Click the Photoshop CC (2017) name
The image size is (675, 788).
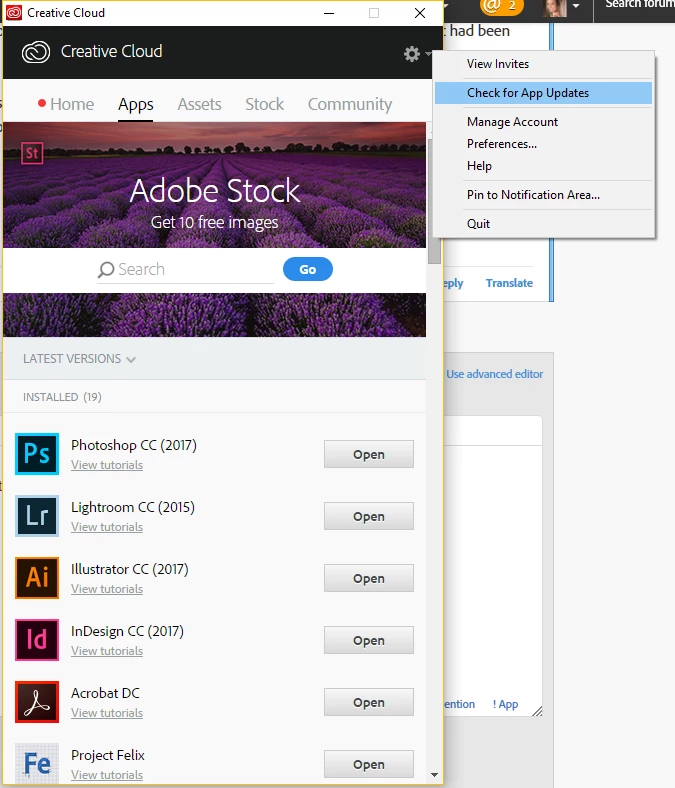[134, 445]
